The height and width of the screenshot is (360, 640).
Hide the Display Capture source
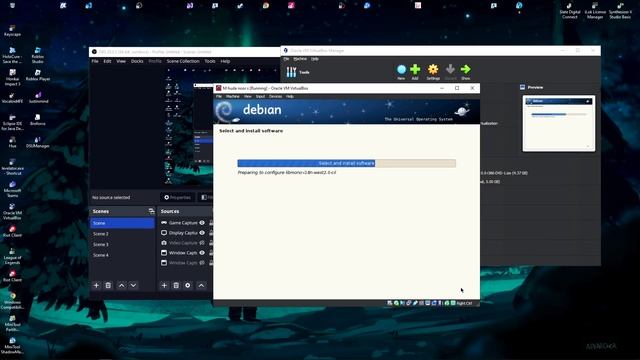pyautogui.click(x=202, y=233)
